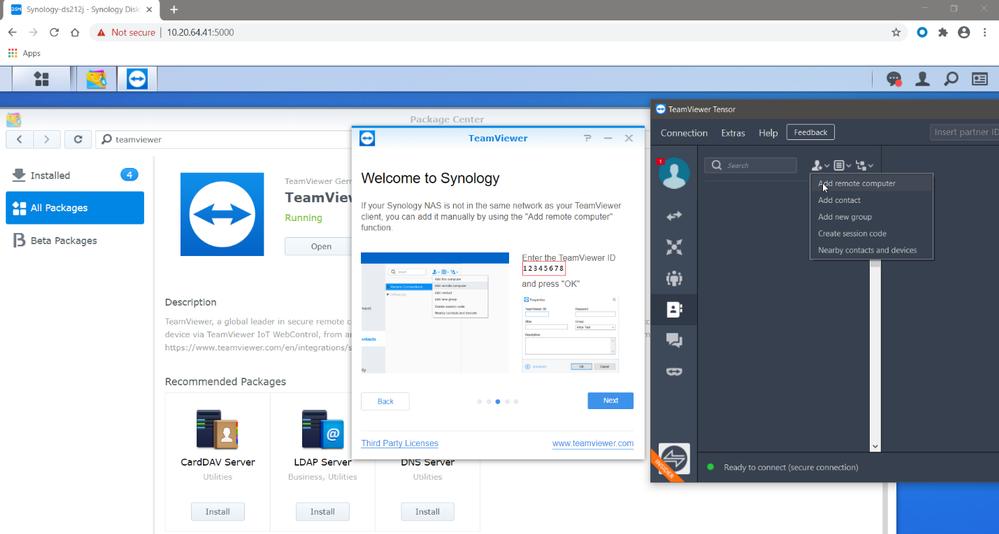
Task: Click browser home button
Action: [75, 32]
